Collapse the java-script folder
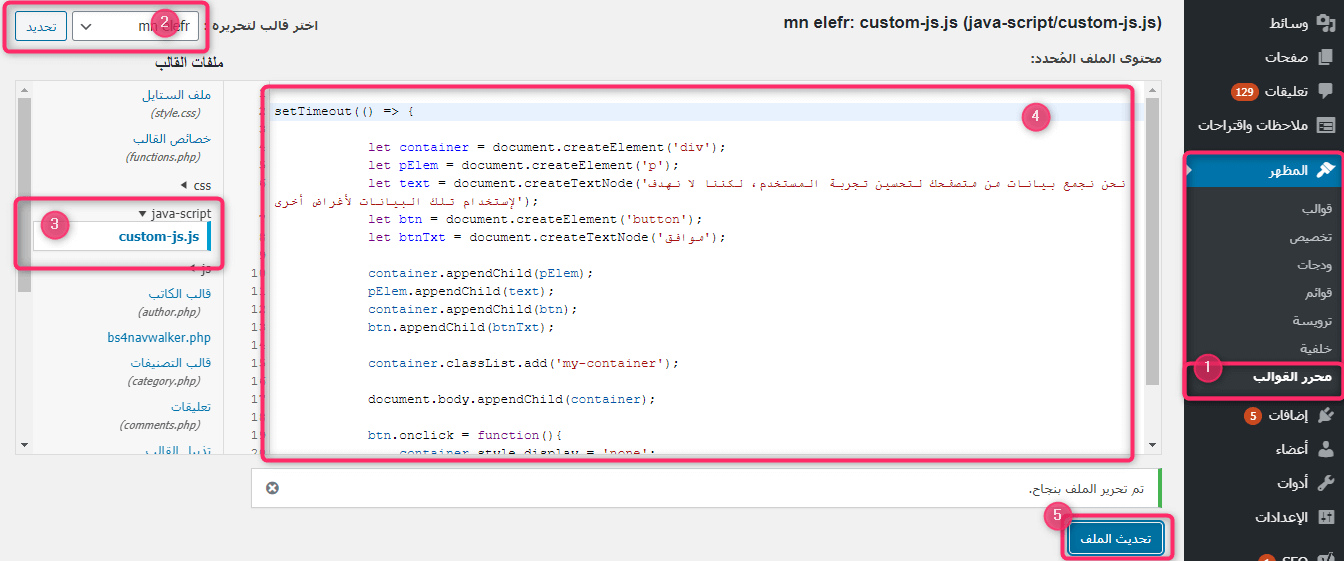Screen dimensions: 1344x561 click(x=174, y=214)
